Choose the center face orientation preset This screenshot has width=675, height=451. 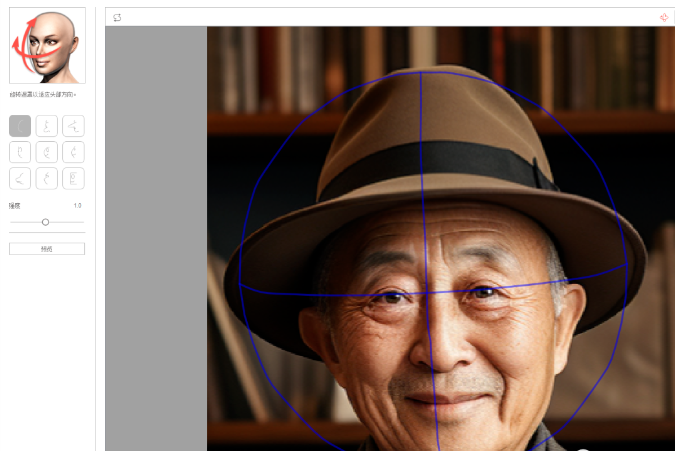tap(47, 152)
